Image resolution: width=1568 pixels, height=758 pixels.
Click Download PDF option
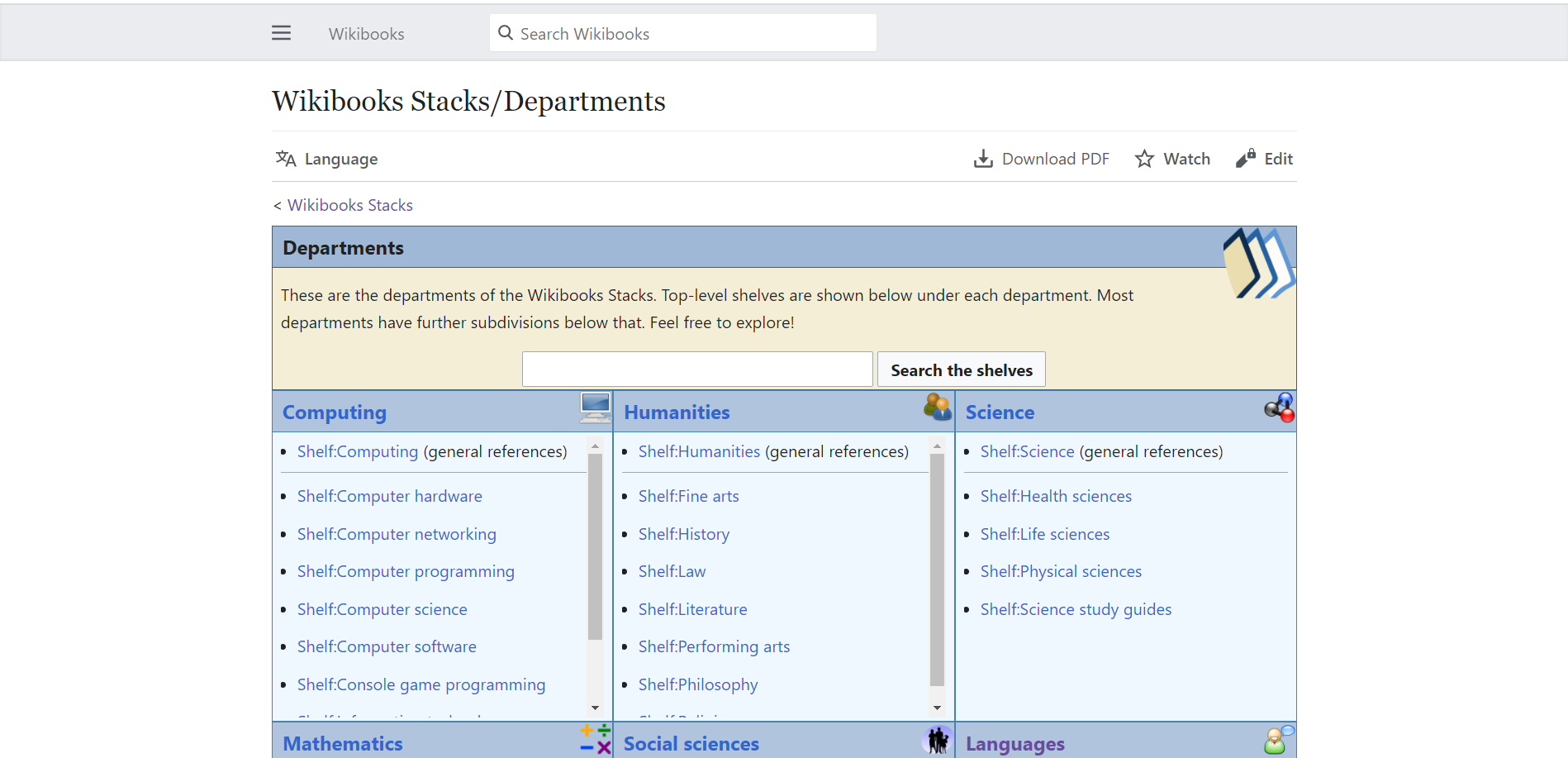[1042, 159]
